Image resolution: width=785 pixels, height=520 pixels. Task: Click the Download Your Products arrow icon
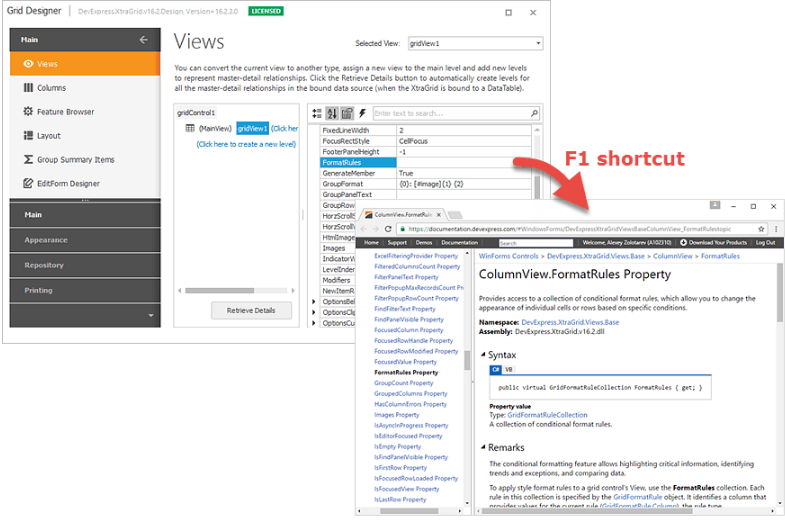tap(683, 243)
